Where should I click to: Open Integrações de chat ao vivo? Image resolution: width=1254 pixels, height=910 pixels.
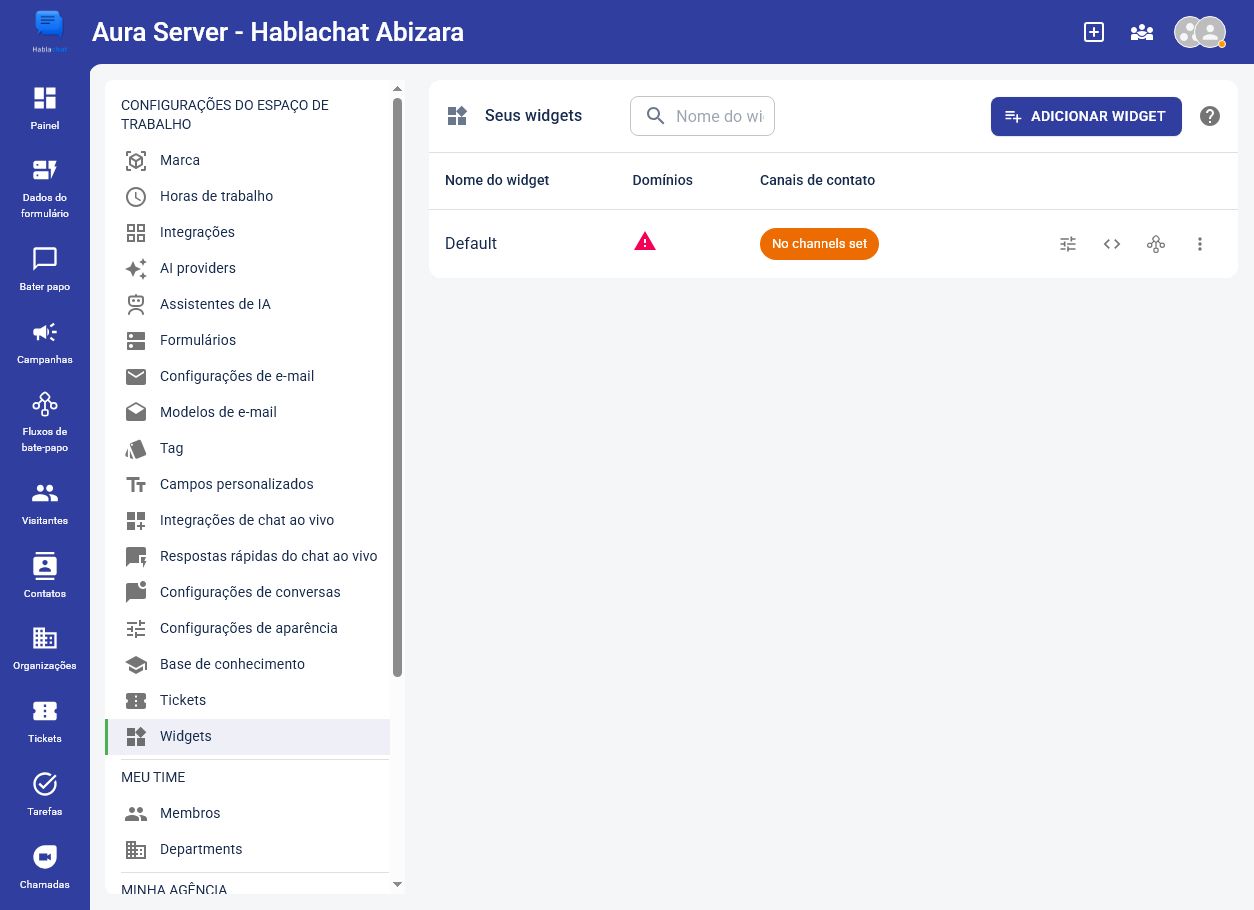248,520
